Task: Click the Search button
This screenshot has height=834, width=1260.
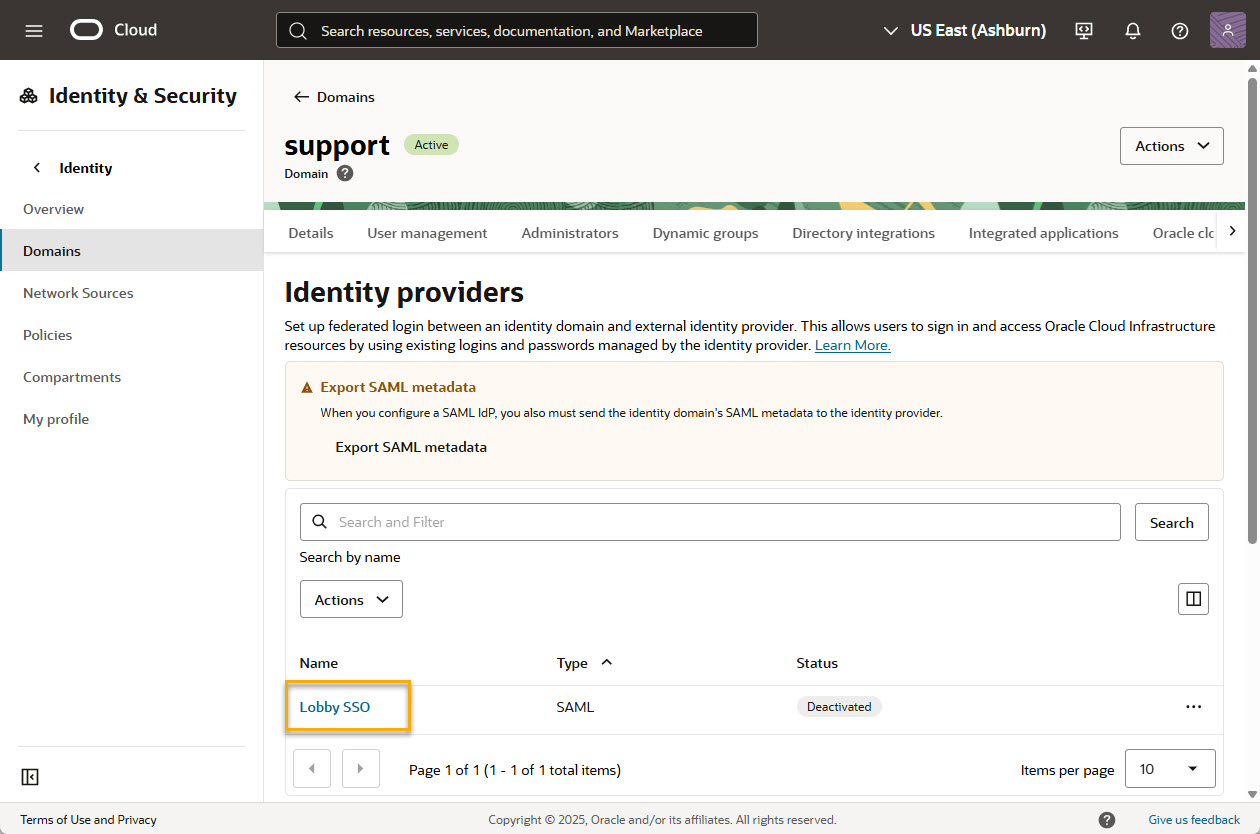Action: [x=1172, y=522]
